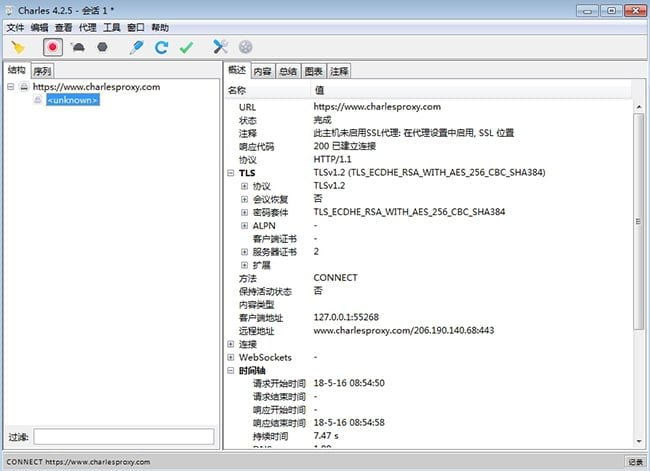
Task: Maximize the Charles window
Action: 611,11
